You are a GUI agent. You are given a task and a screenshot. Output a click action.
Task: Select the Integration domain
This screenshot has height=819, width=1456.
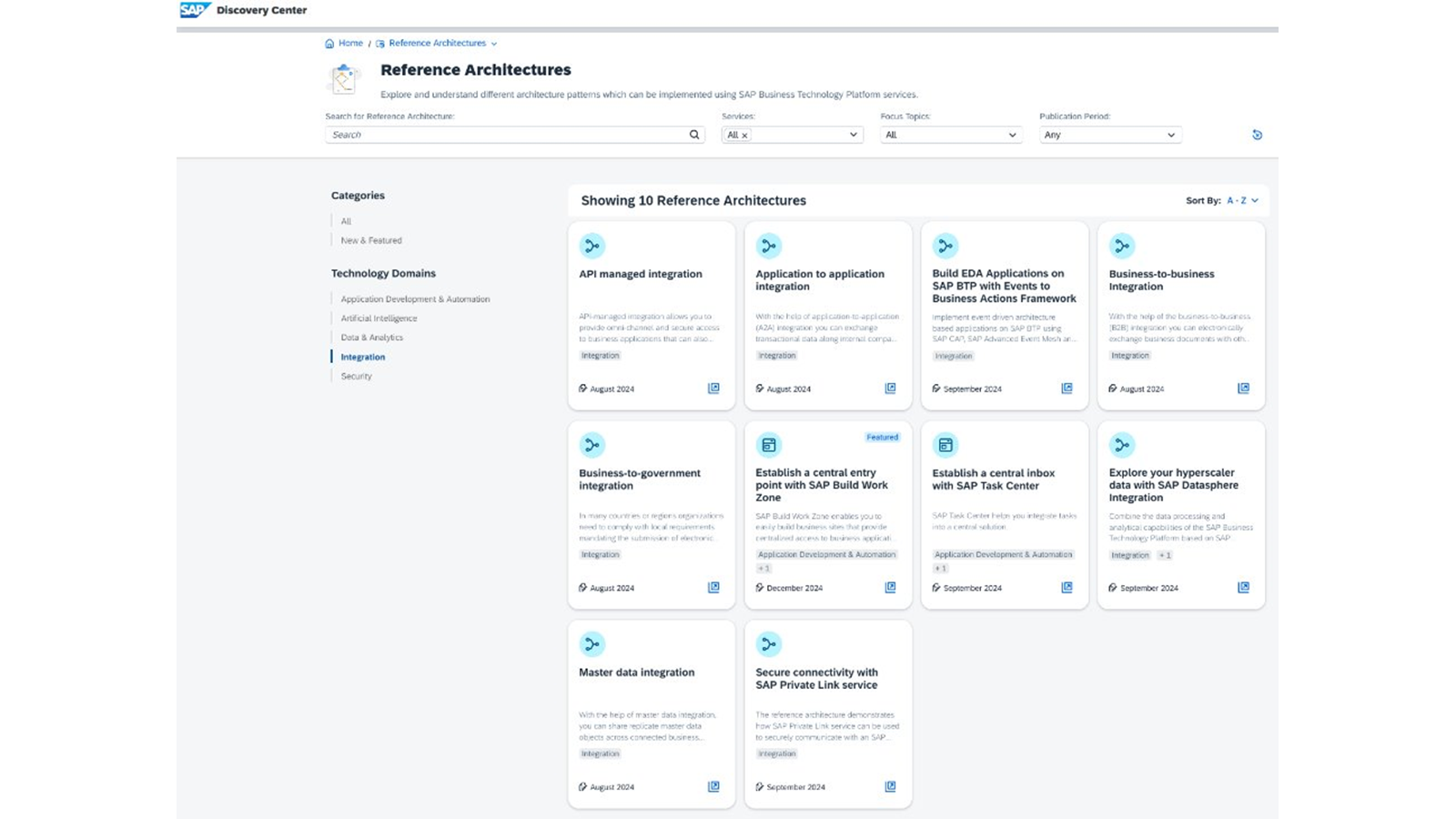tap(363, 357)
